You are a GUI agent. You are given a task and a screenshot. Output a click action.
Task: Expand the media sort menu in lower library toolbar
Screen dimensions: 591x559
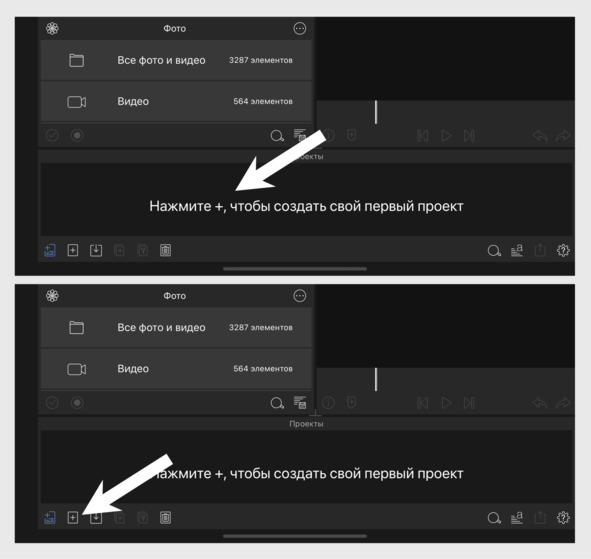click(300, 402)
